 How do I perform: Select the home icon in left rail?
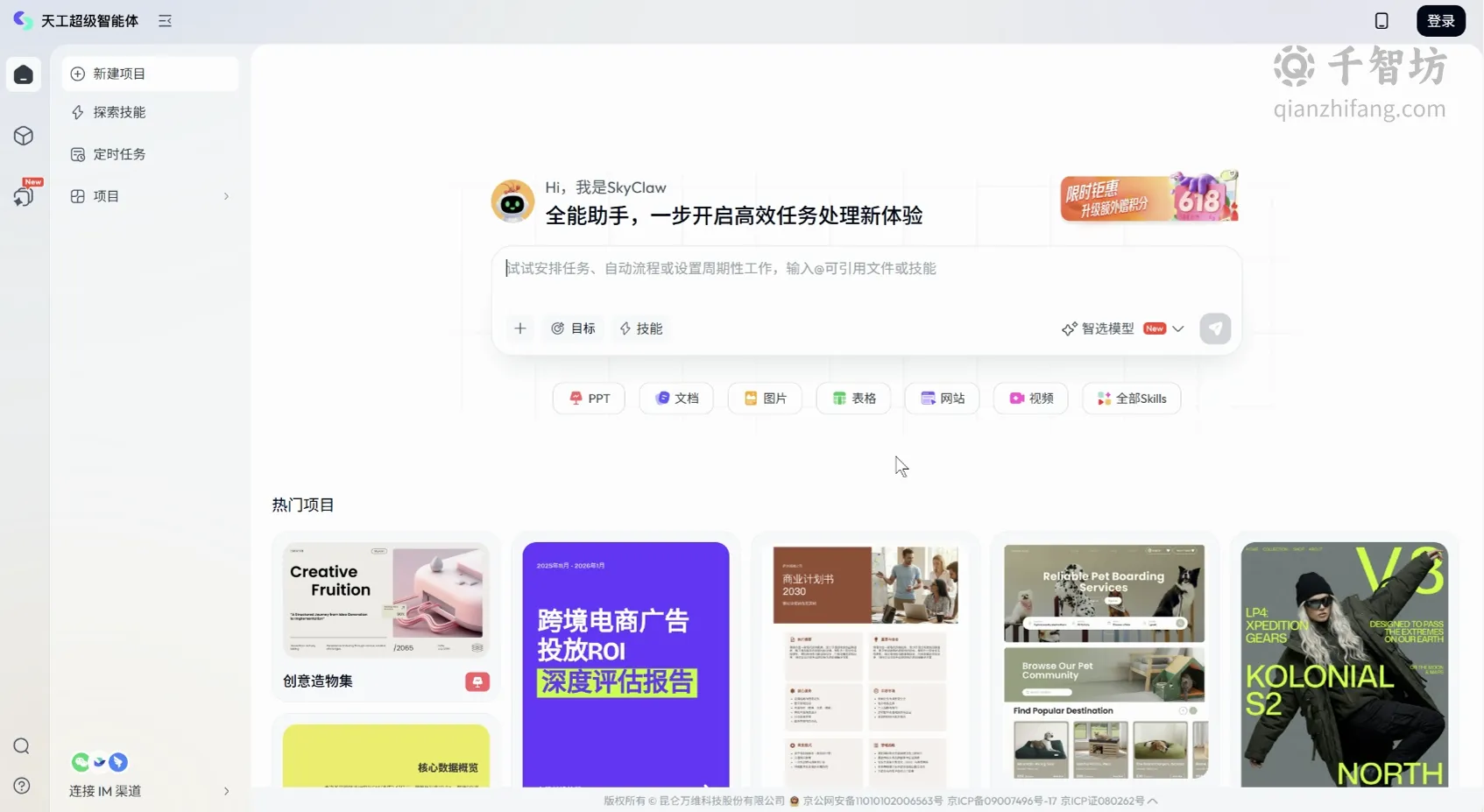tap(24, 75)
